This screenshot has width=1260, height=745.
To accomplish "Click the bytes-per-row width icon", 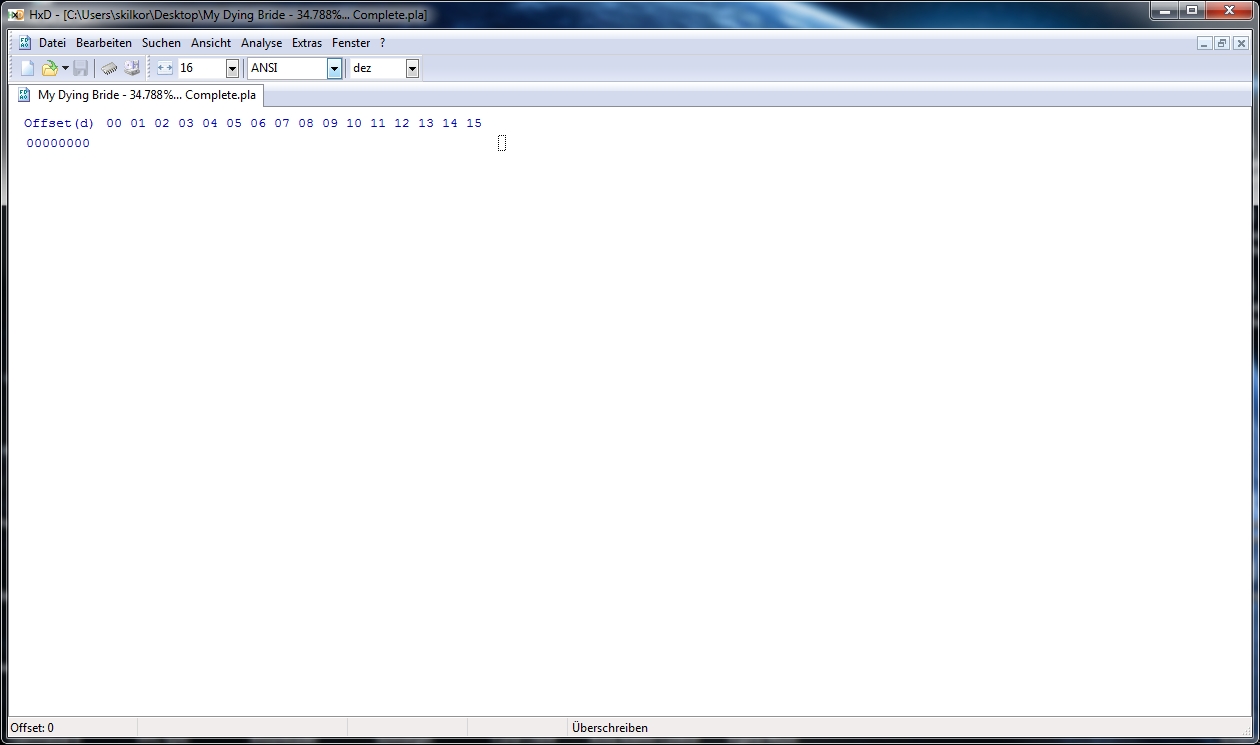I will point(165,68).
